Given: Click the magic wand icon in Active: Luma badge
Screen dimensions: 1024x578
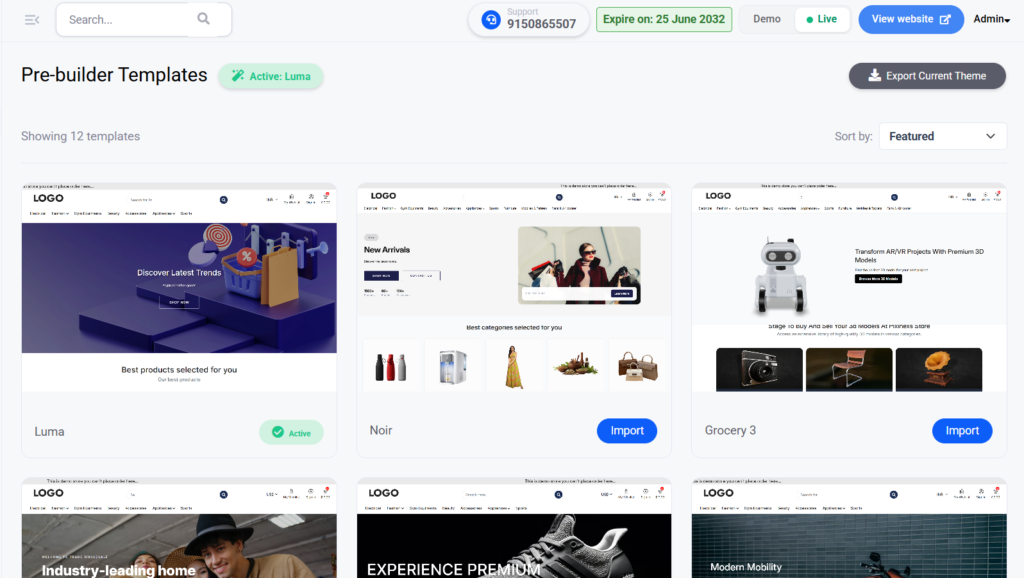Looking at the screenshot, I should coord(238,76).
